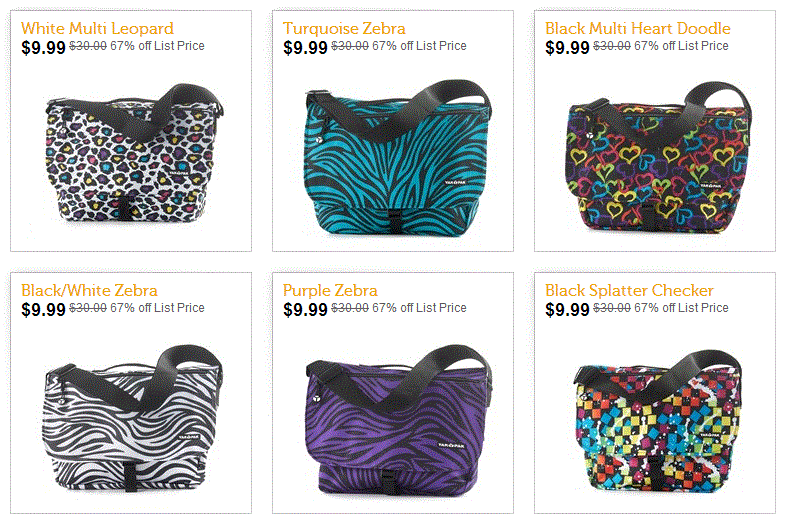Image resolution: width=787 pixels, height=516 pixels.
Task: Click the $9.99 price under White Multi Leopard
Action: coord(43,48)
